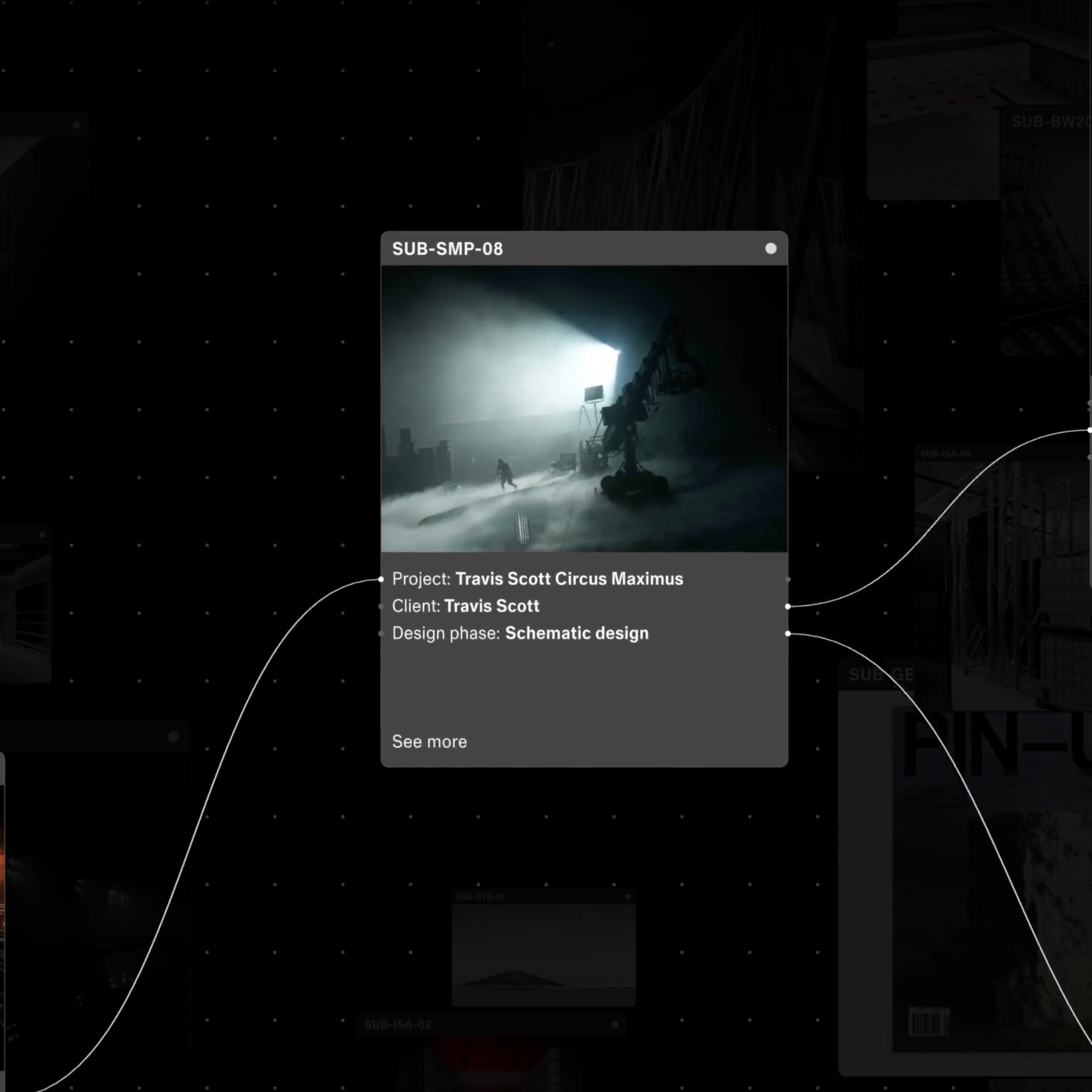The width and height of the screenshot is (1092, 1092).
Task: Click the right connector port on Design phase row
Action: [788, 633]
